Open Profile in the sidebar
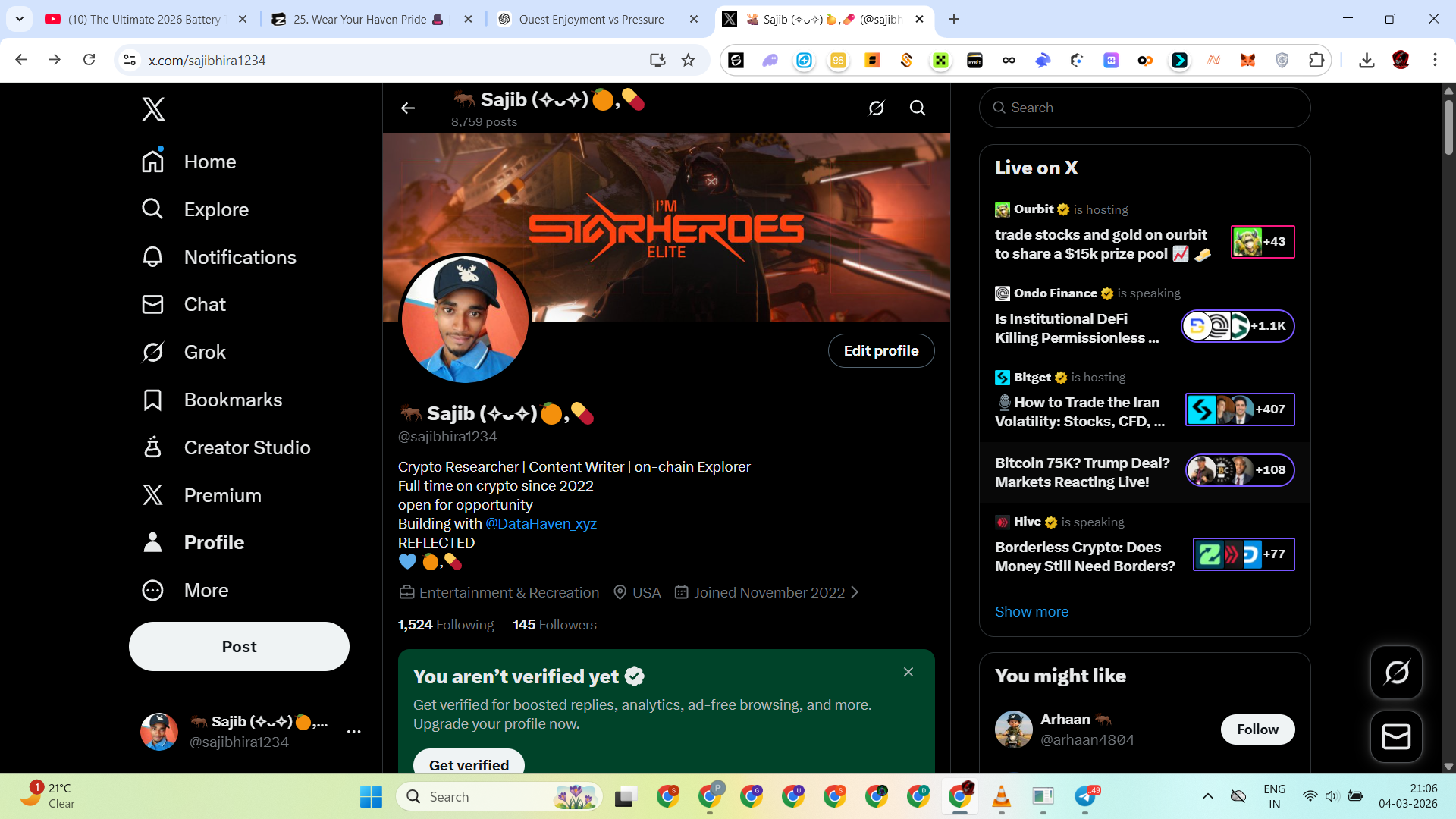 [194, 542]
